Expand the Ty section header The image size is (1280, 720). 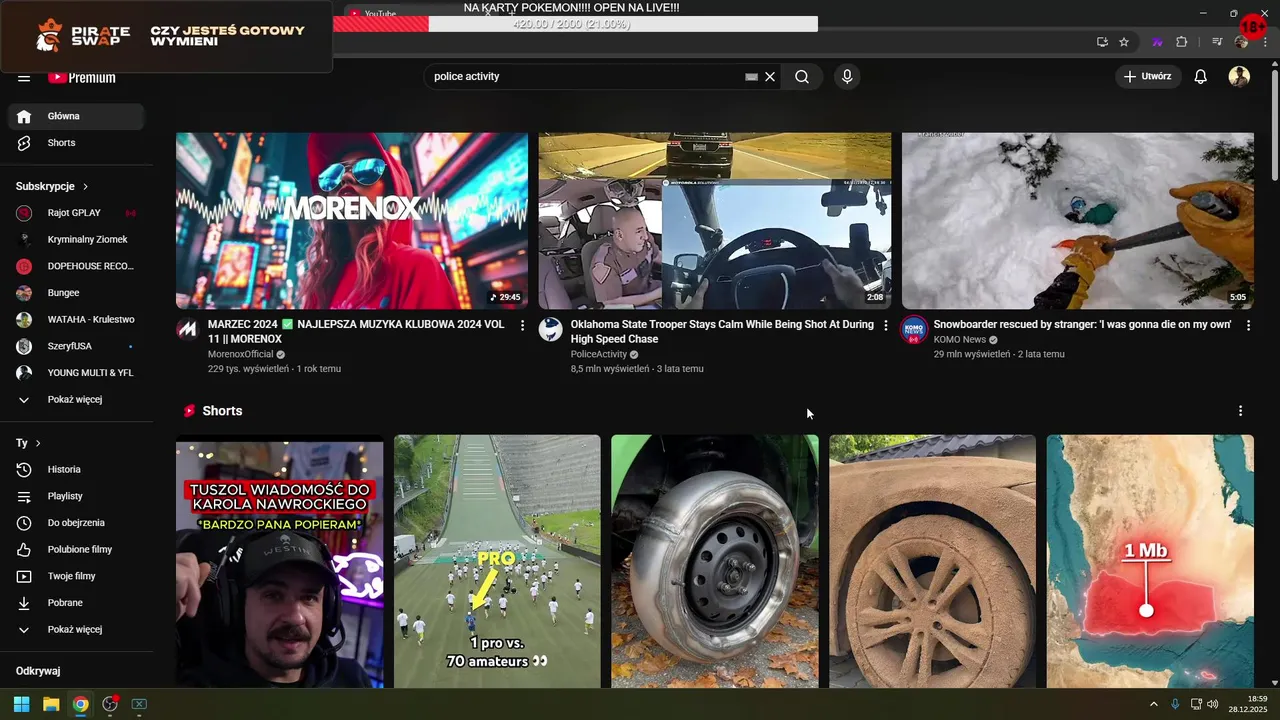28,443
